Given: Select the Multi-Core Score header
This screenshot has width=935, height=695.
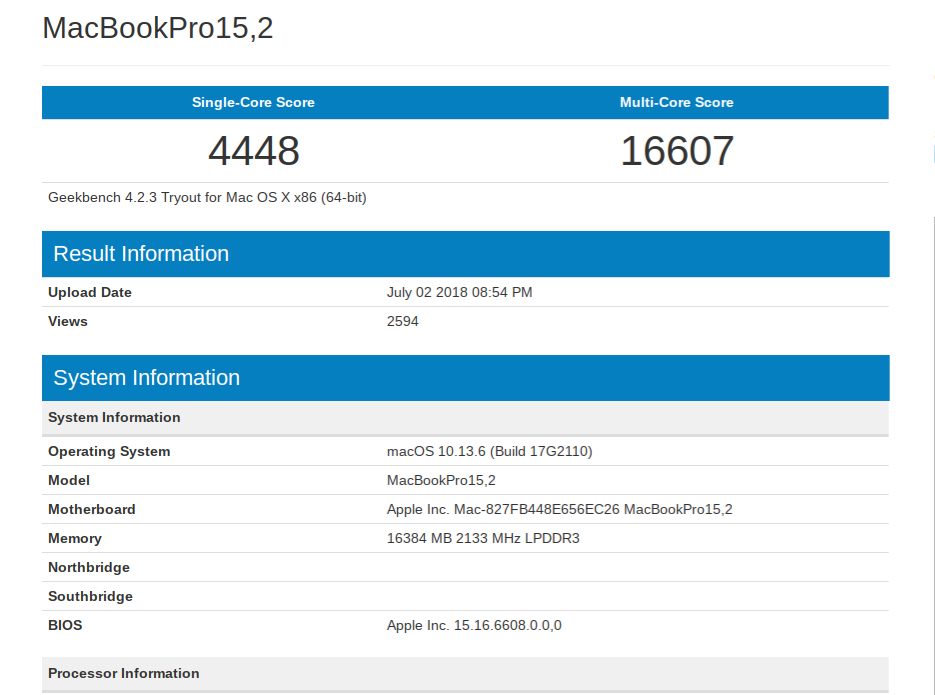Looking at the screenshot, I should point(677,103).
